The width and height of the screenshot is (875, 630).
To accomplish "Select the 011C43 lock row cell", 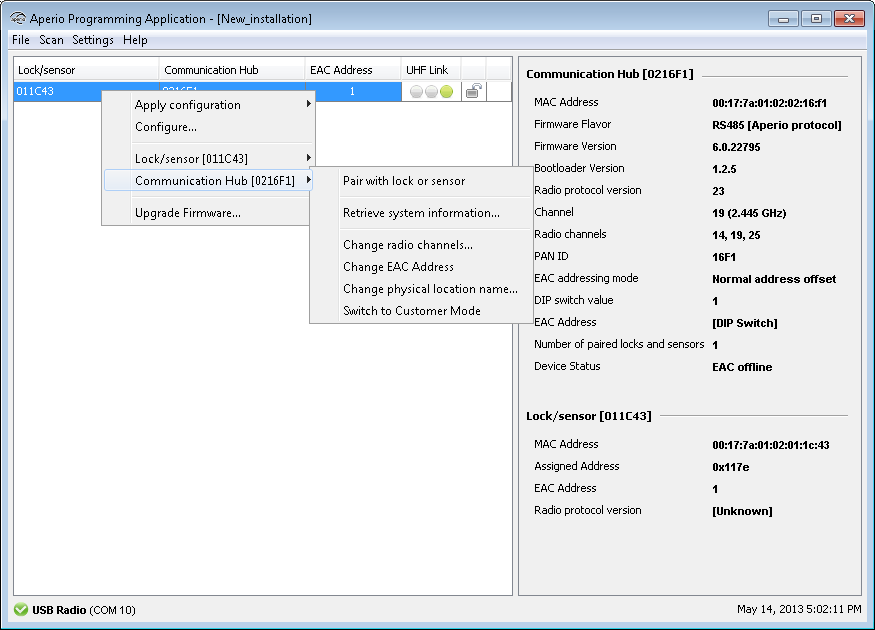I will [x=58, y=92].
